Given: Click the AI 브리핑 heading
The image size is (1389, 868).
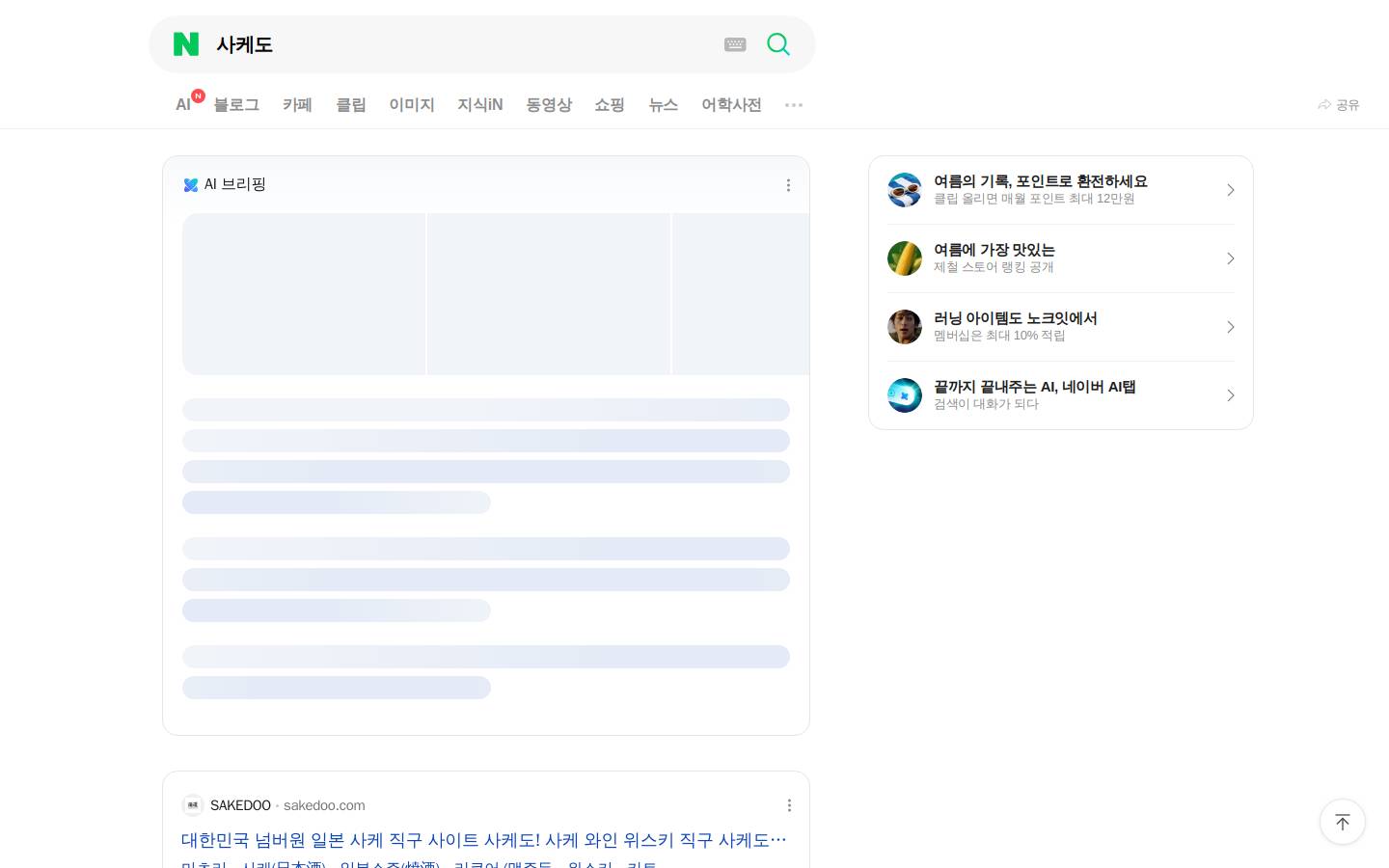Looking at the screenshot, I should 234,184.
